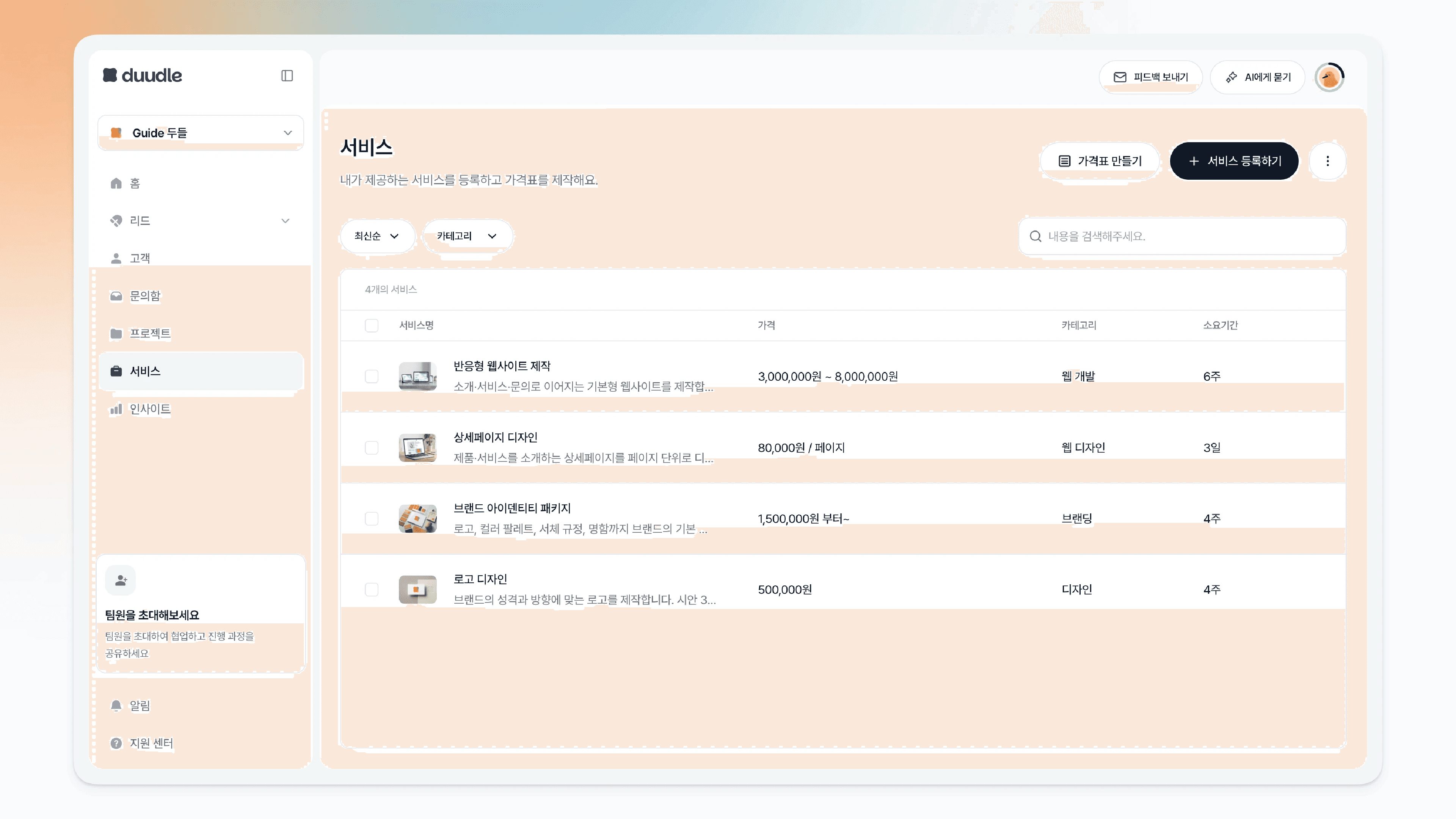The image size is (1456, 819).
Task: Open 지원 센터 in the sidebar
Action: click(201, 743)
